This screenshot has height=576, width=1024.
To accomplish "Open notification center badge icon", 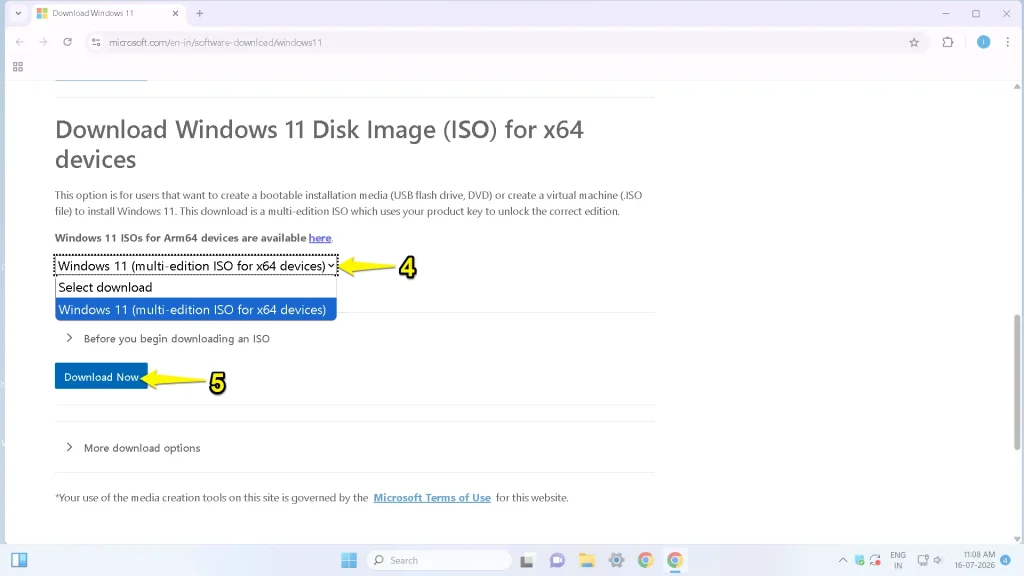I will (1006, 560).
